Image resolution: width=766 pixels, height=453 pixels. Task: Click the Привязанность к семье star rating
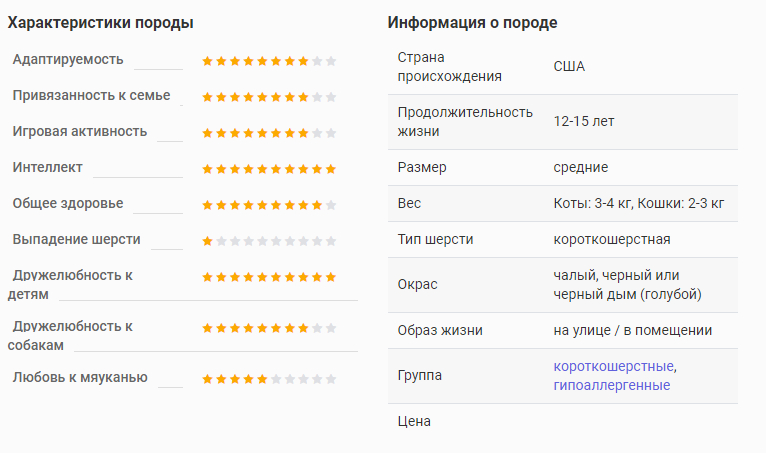(269, 97)
